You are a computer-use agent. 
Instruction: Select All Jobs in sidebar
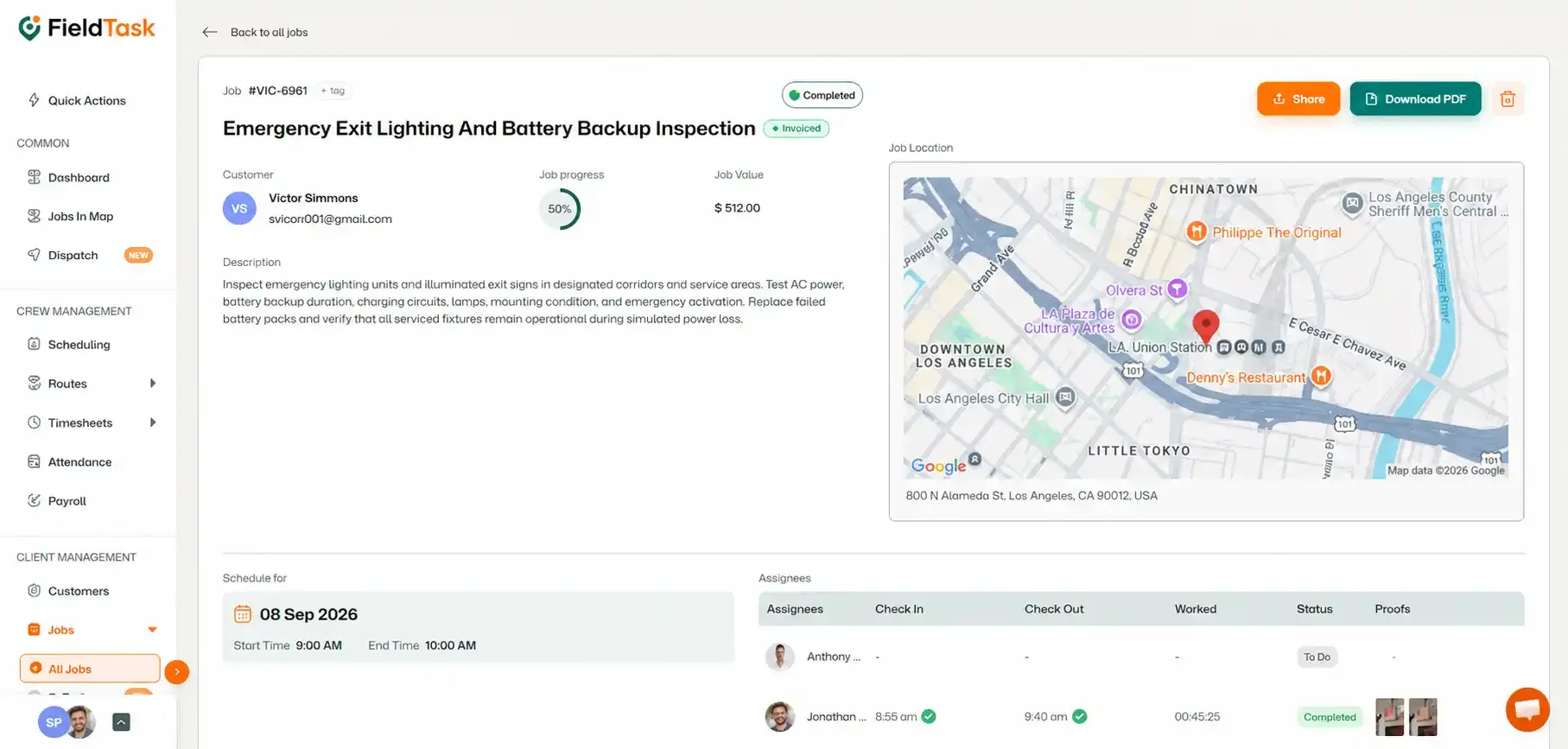click(90, 669)
